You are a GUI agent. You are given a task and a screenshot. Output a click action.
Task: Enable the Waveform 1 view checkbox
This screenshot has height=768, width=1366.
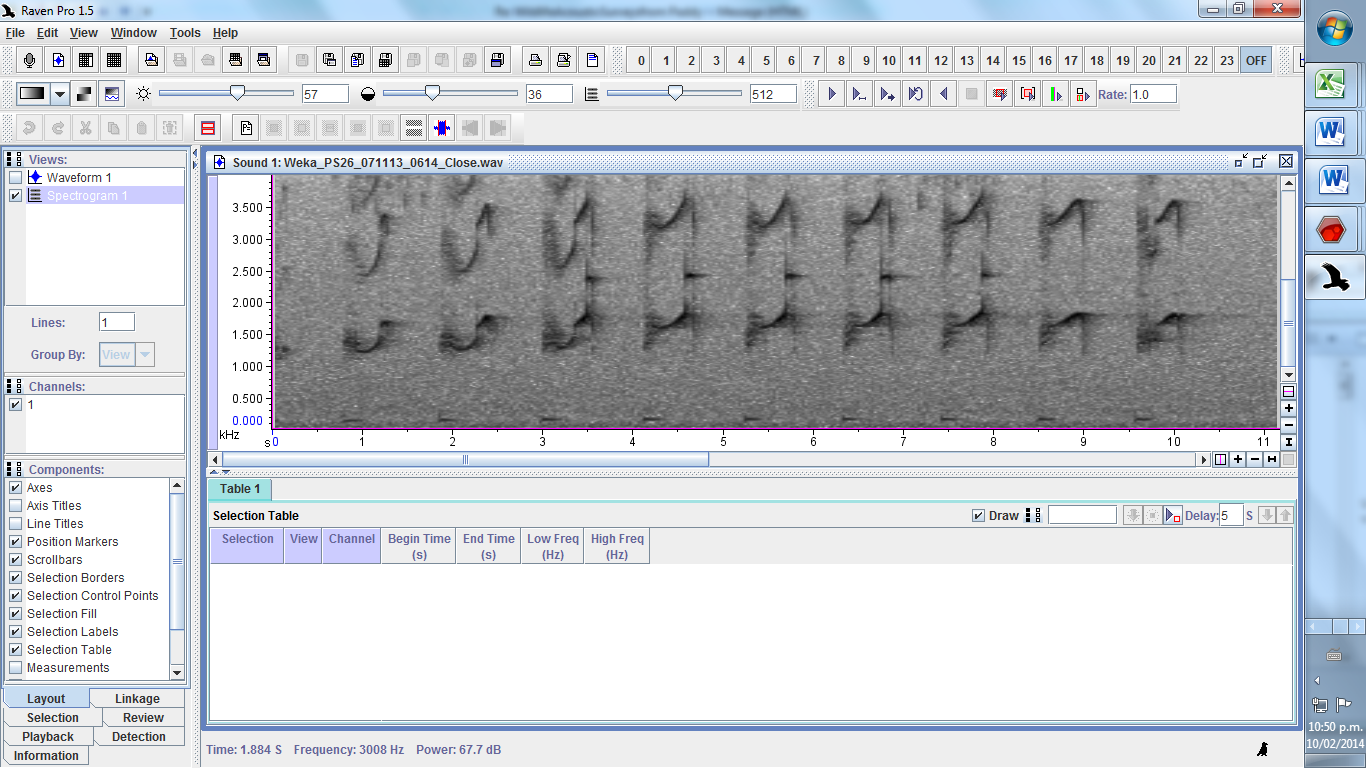click(x=16, y=177)
